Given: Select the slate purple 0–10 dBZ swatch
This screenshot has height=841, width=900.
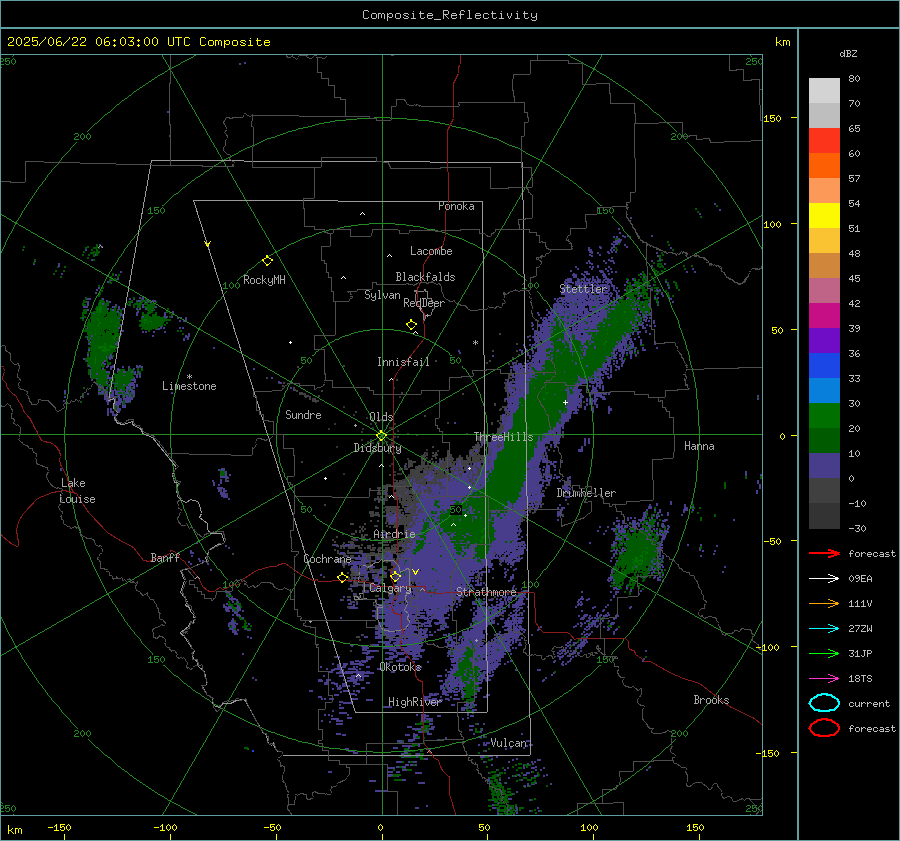Looking at the screenshot, I should [824, 466].
